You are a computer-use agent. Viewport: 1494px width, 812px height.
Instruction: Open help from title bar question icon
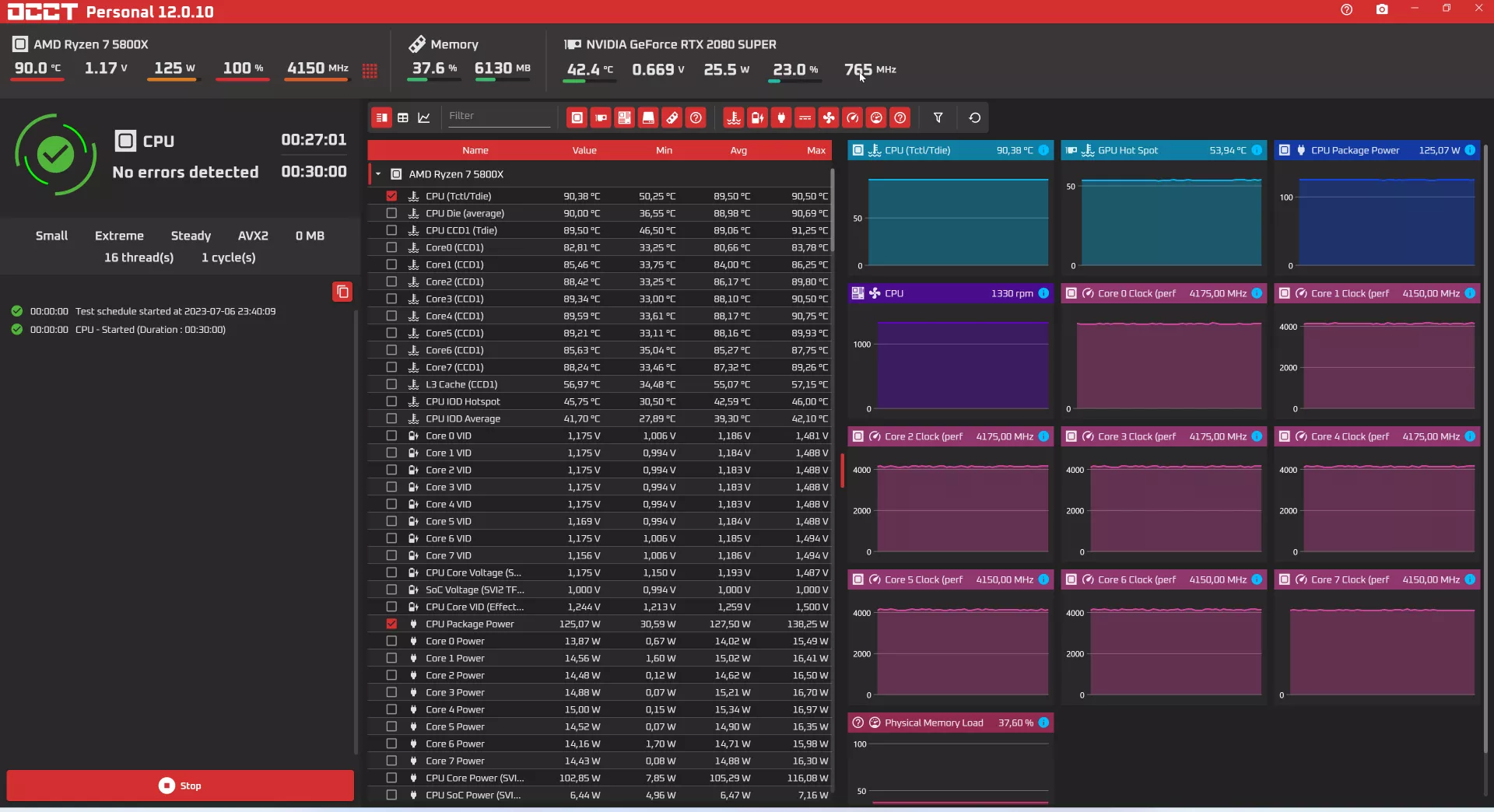pyautogui.click(x=1347, y=9)
